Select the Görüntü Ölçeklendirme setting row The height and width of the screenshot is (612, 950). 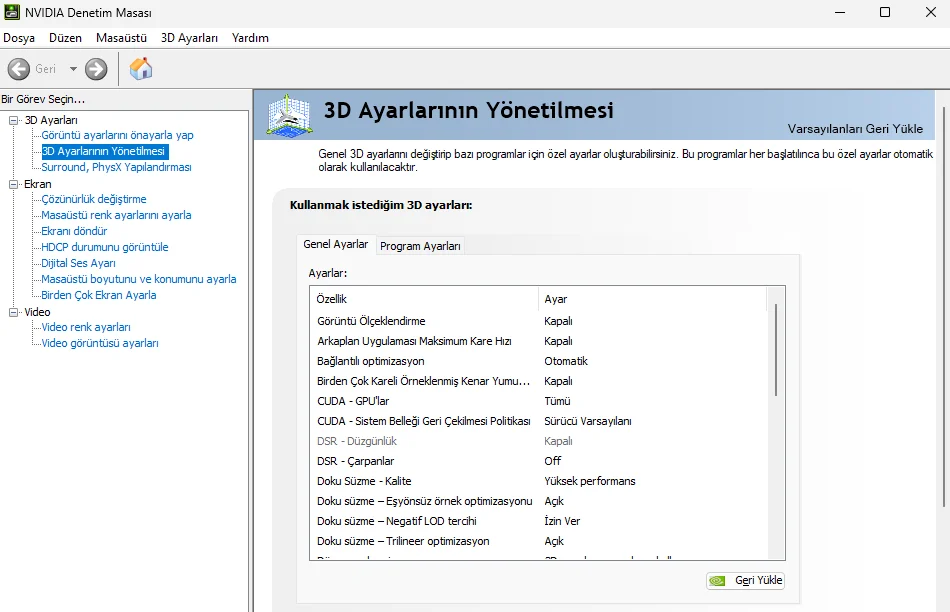point(540,321)
